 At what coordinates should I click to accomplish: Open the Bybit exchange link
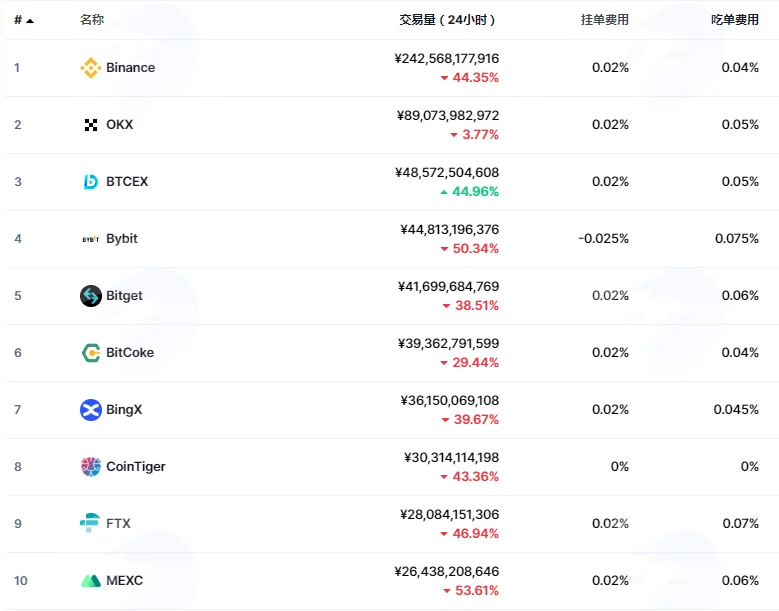click(122, 239)
